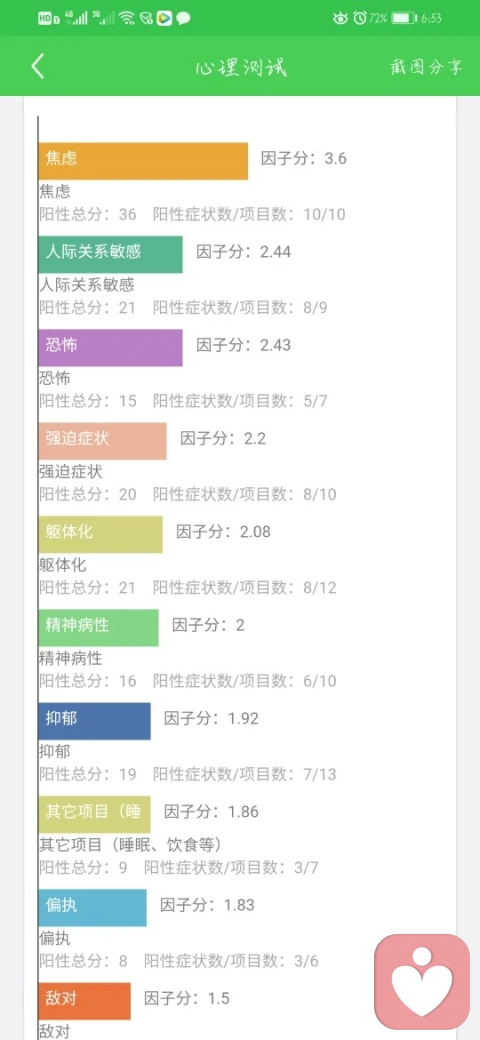Tap the Wi-Fi status icon
Image resolution: width=480 pixels, height=1040 pixels.
pos(127,18)
